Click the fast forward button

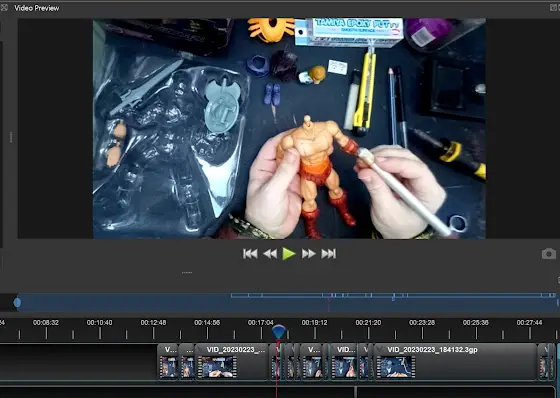tap(309, 254)
